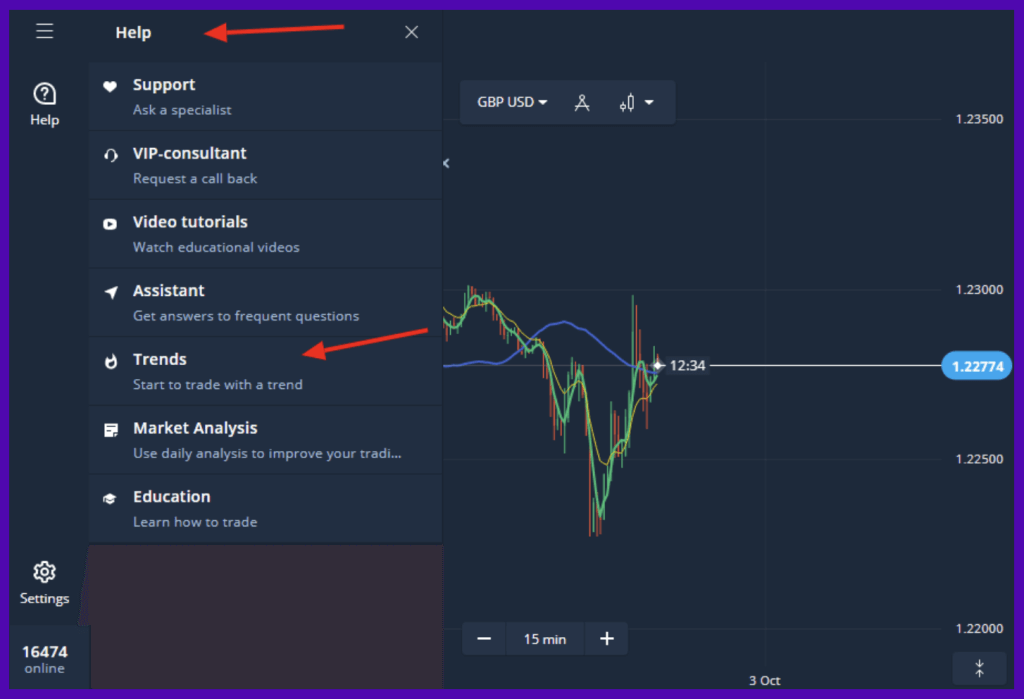
Task: Open Support – Ask a specialist
Action: coord(265,97)
